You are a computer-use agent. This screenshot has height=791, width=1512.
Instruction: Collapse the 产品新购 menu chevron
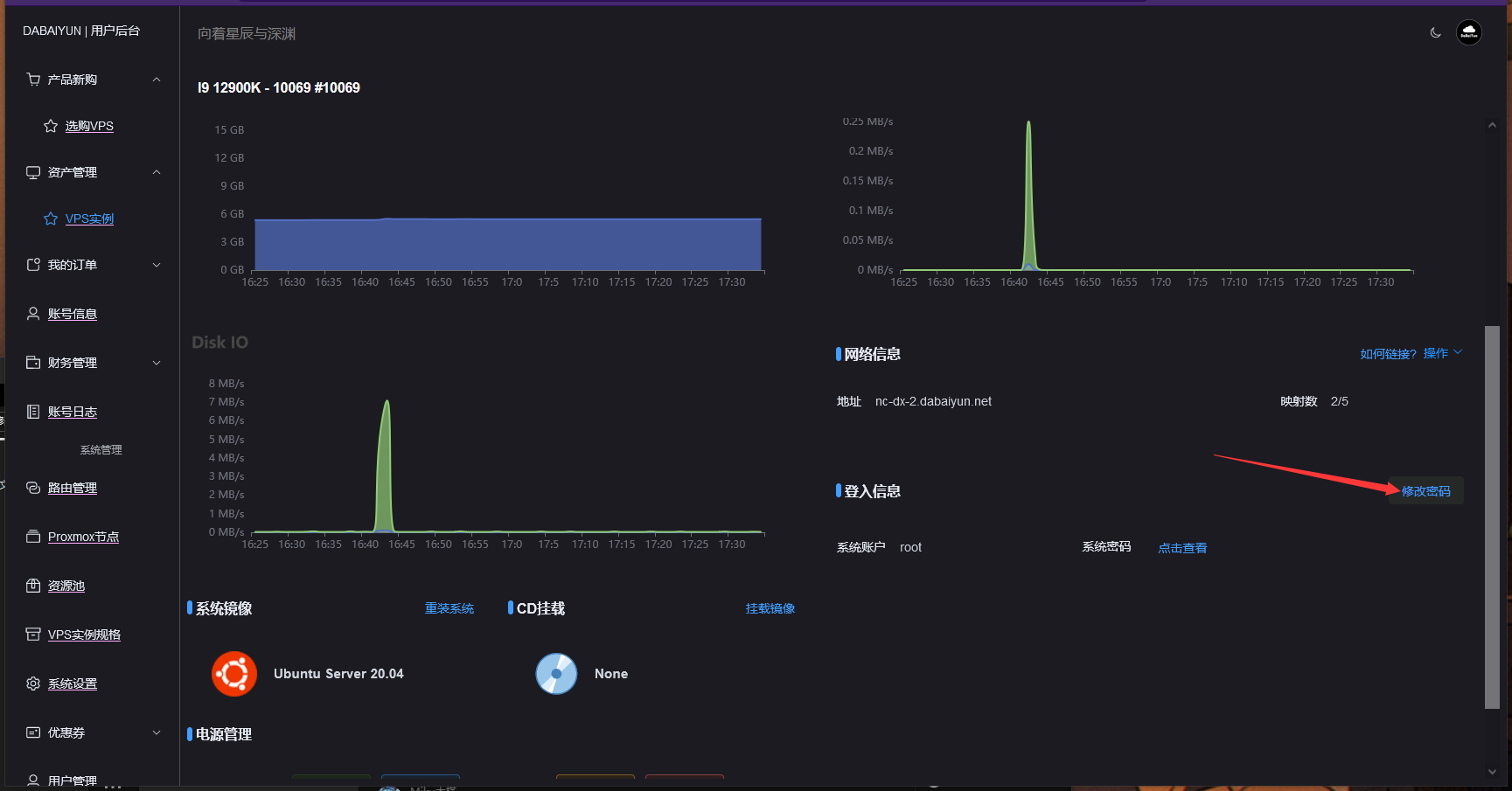(157, 80)
